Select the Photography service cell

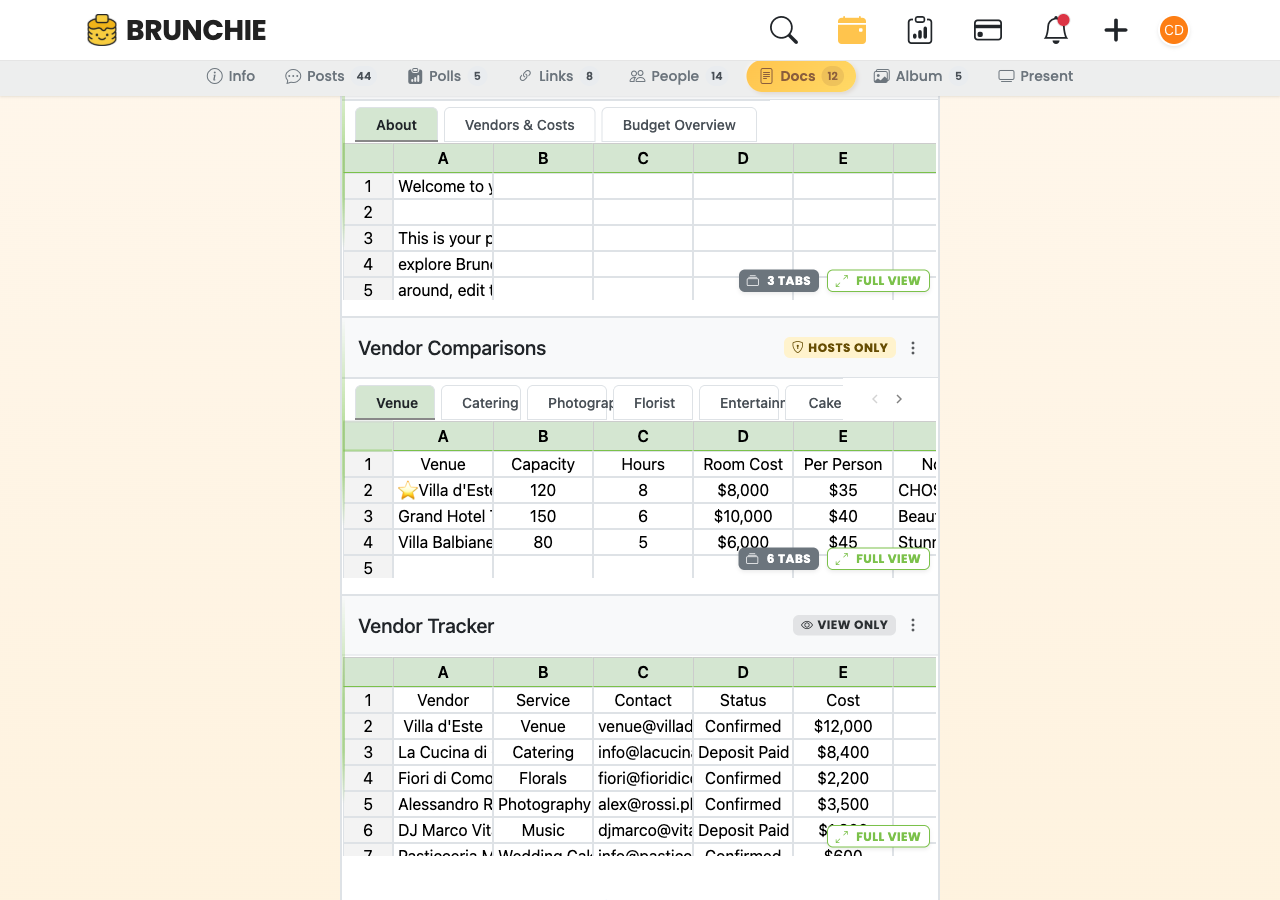[543, 804]
